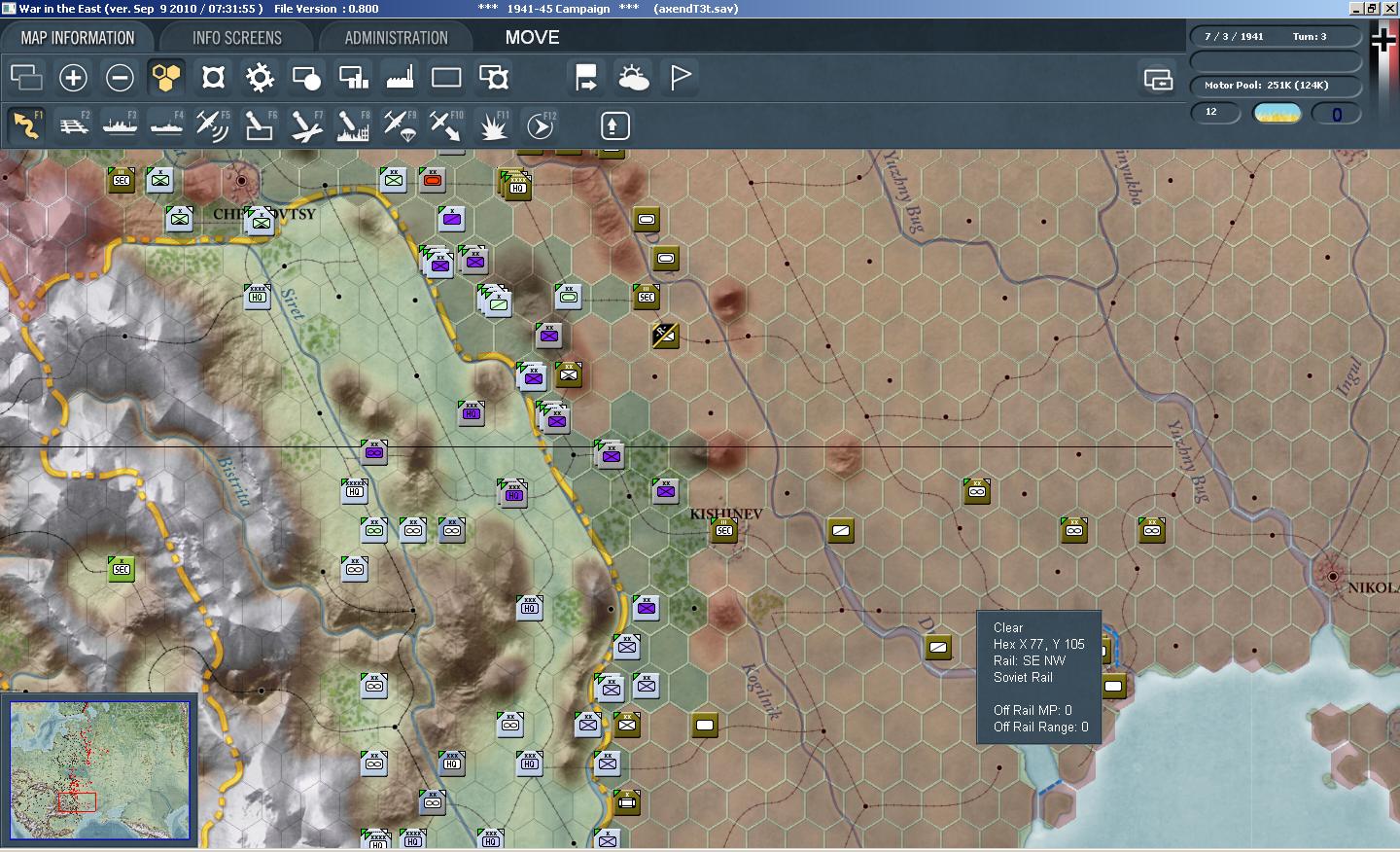Screen dimensions: 1400x852
Task: Click the minimap overview thumbnail
Action: pyautogui.click(x=100, y=770)
